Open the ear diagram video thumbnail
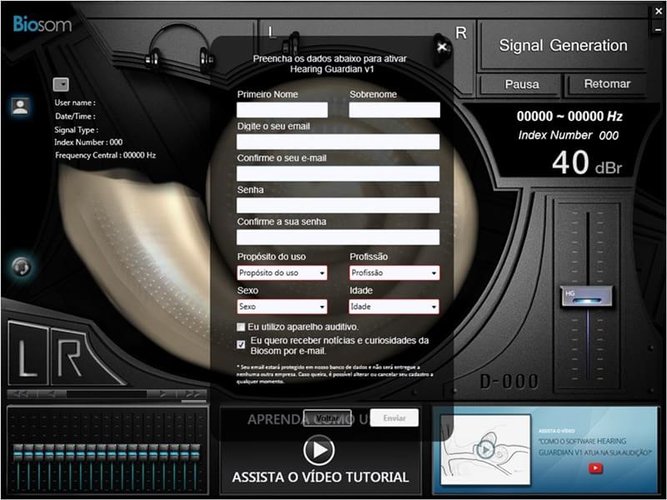 (485, 449)
